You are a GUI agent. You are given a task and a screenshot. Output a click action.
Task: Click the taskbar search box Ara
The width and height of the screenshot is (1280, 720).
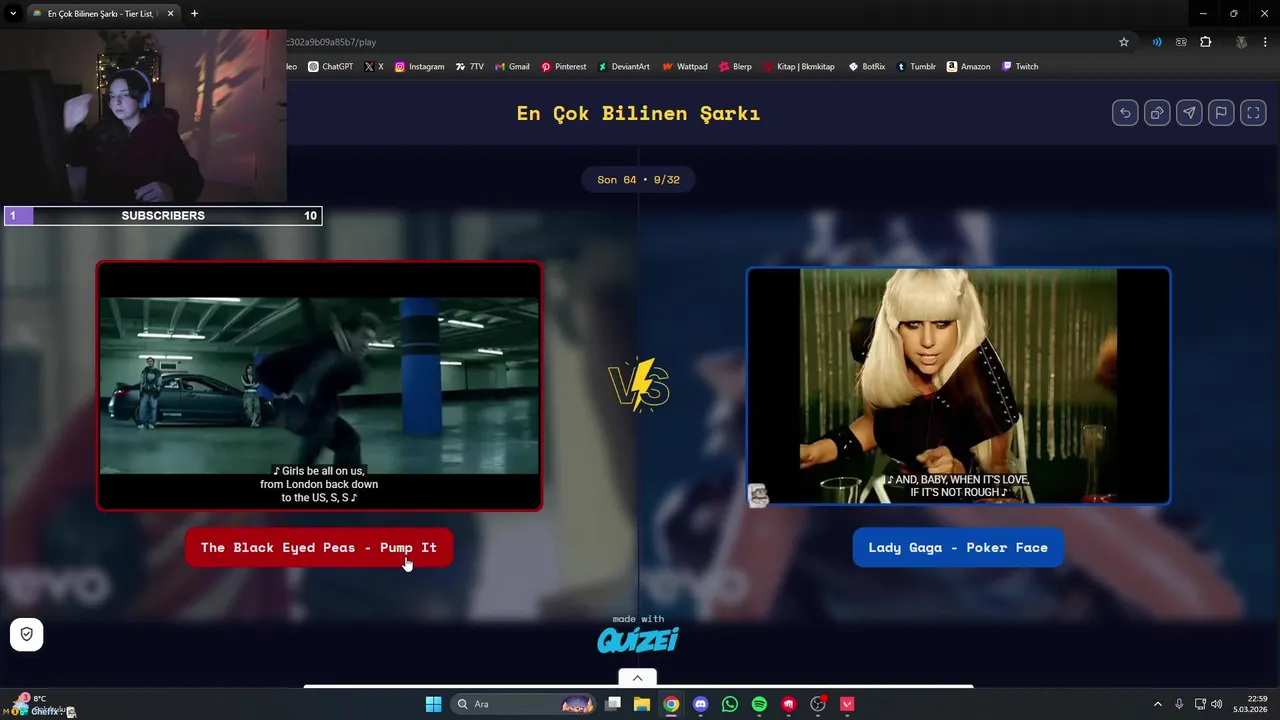tap(523, 704)
